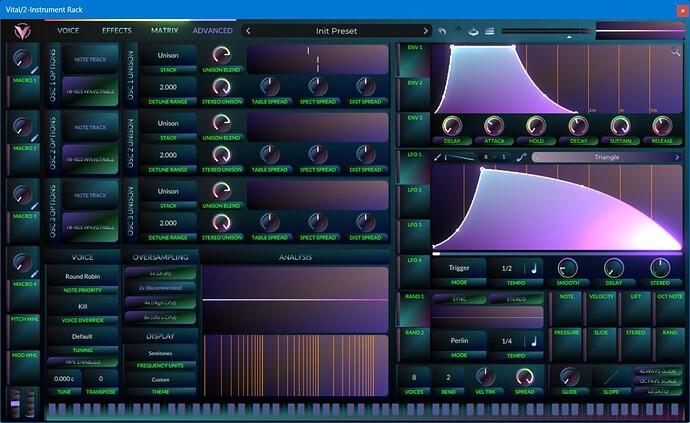Open Kill voice override dropdown
This screenshot has height=423, width=690.
pos(82,306)
